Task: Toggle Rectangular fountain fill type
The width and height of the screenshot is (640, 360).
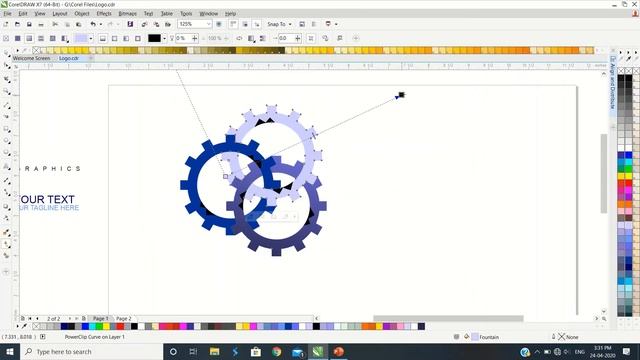Action: pyautogui.click(x=138, y=38)
